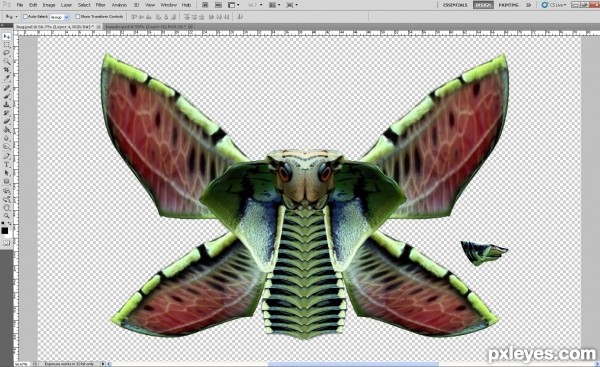Open the Select menu
The image size is (600, 367).
[x=84, y=5]
